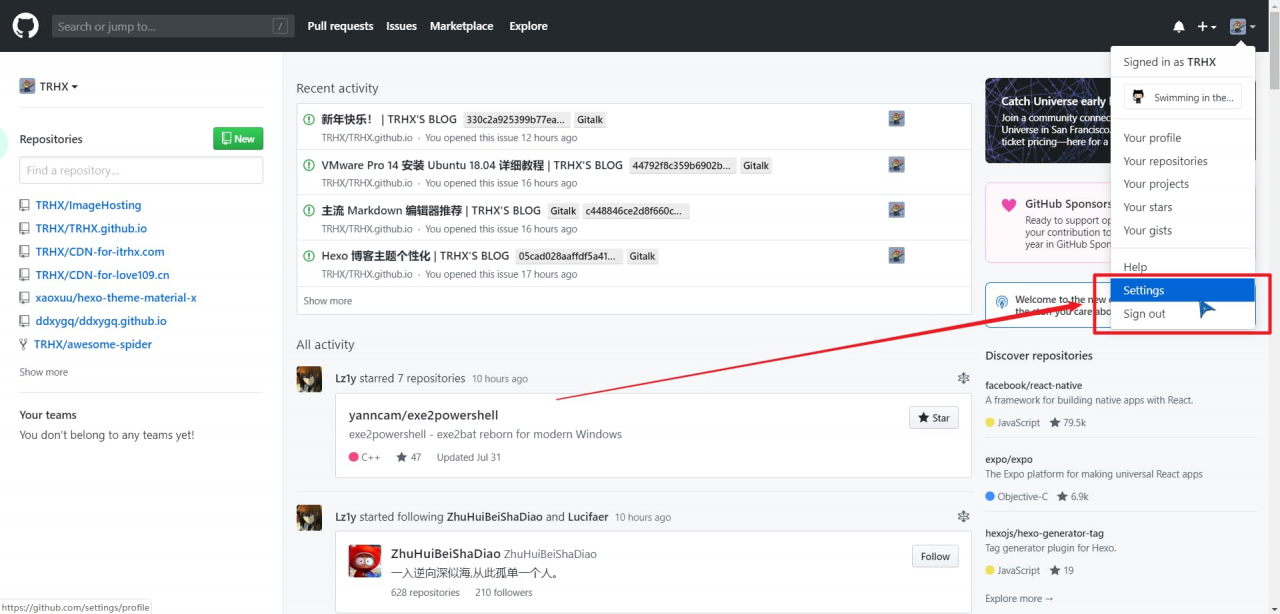This screenshot has height=614, width=1280.
Task: Click the snowflake icon beside Lz1y starred activity
Action: pyautogui.click(x=963, y=378)
